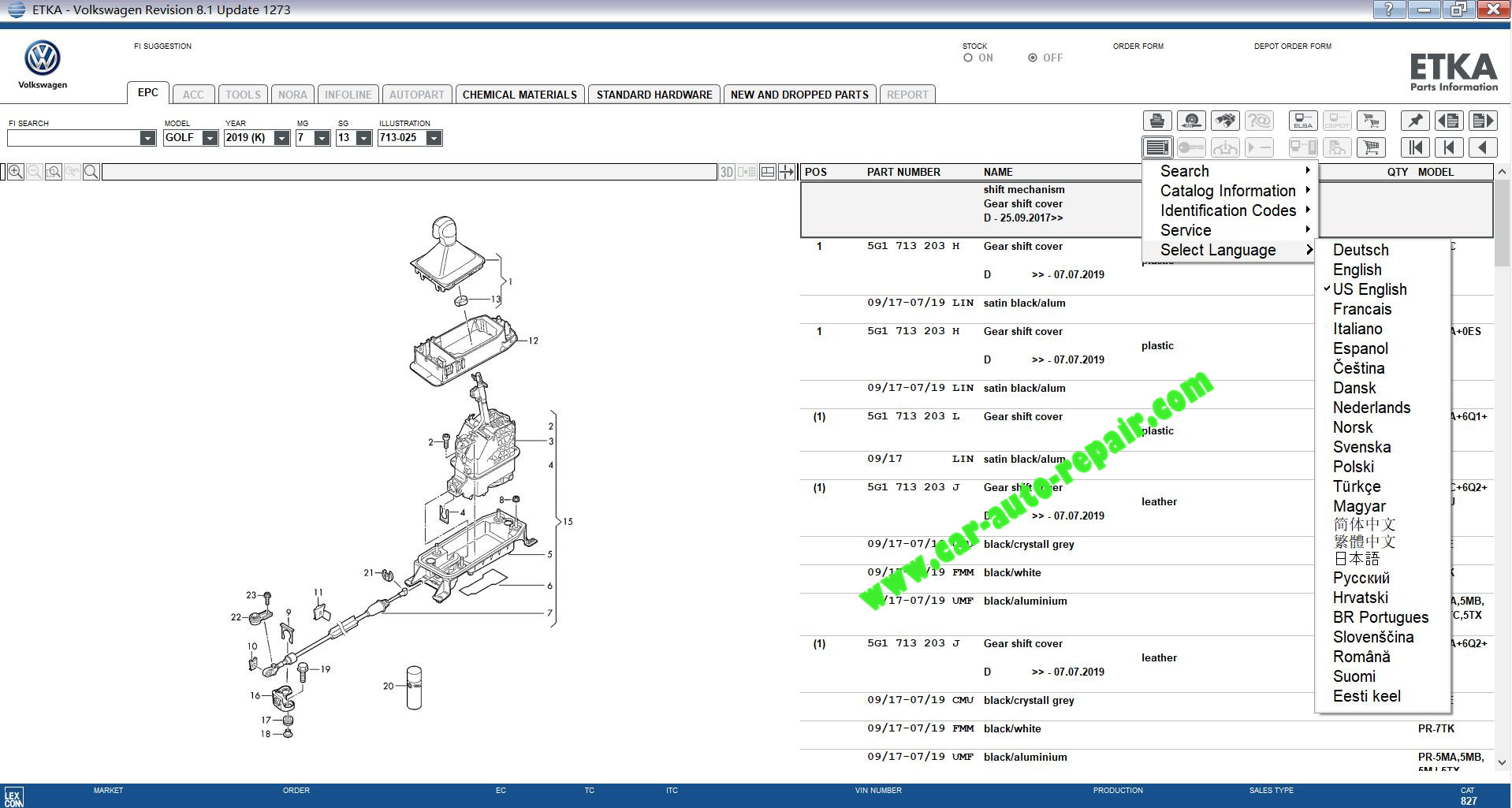The height and width of the screenshot is (808, 1512).
Task: Go to next page document icon
Action: [x=1483, y=121]
